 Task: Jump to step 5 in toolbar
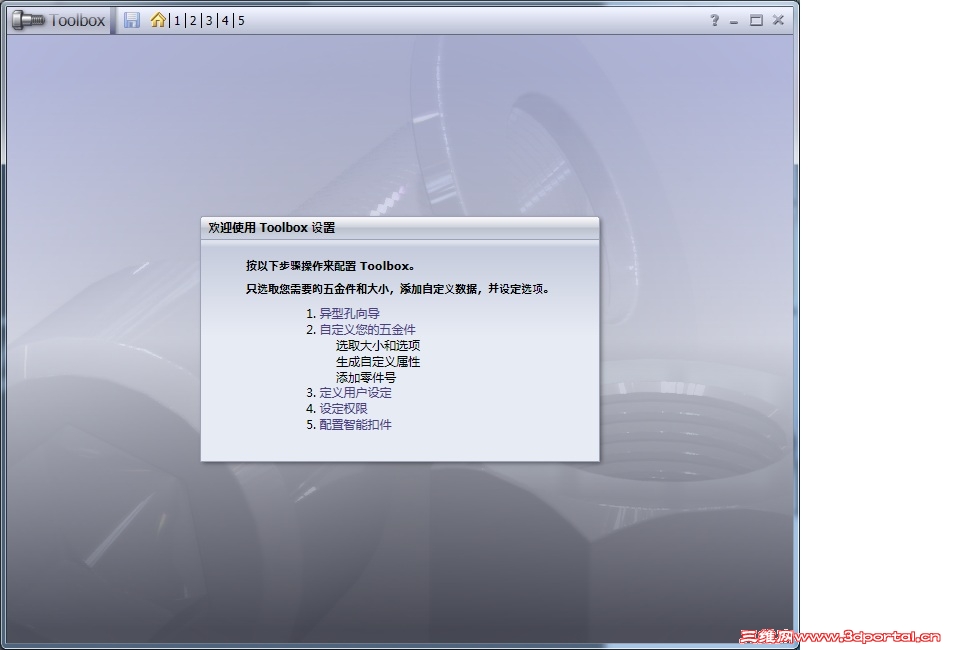(x=241, y=21)
